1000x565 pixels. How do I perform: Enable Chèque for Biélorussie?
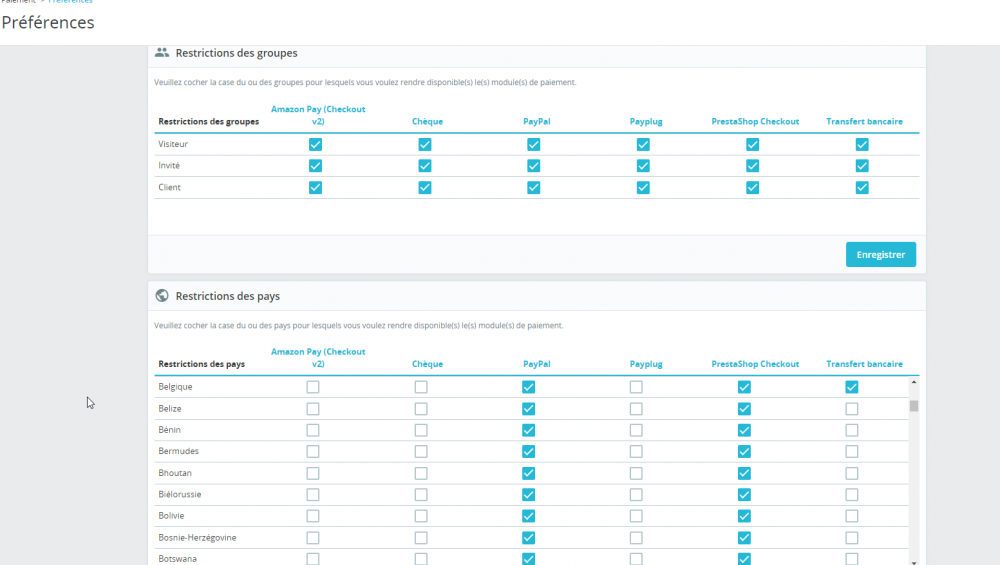[421, 495]
